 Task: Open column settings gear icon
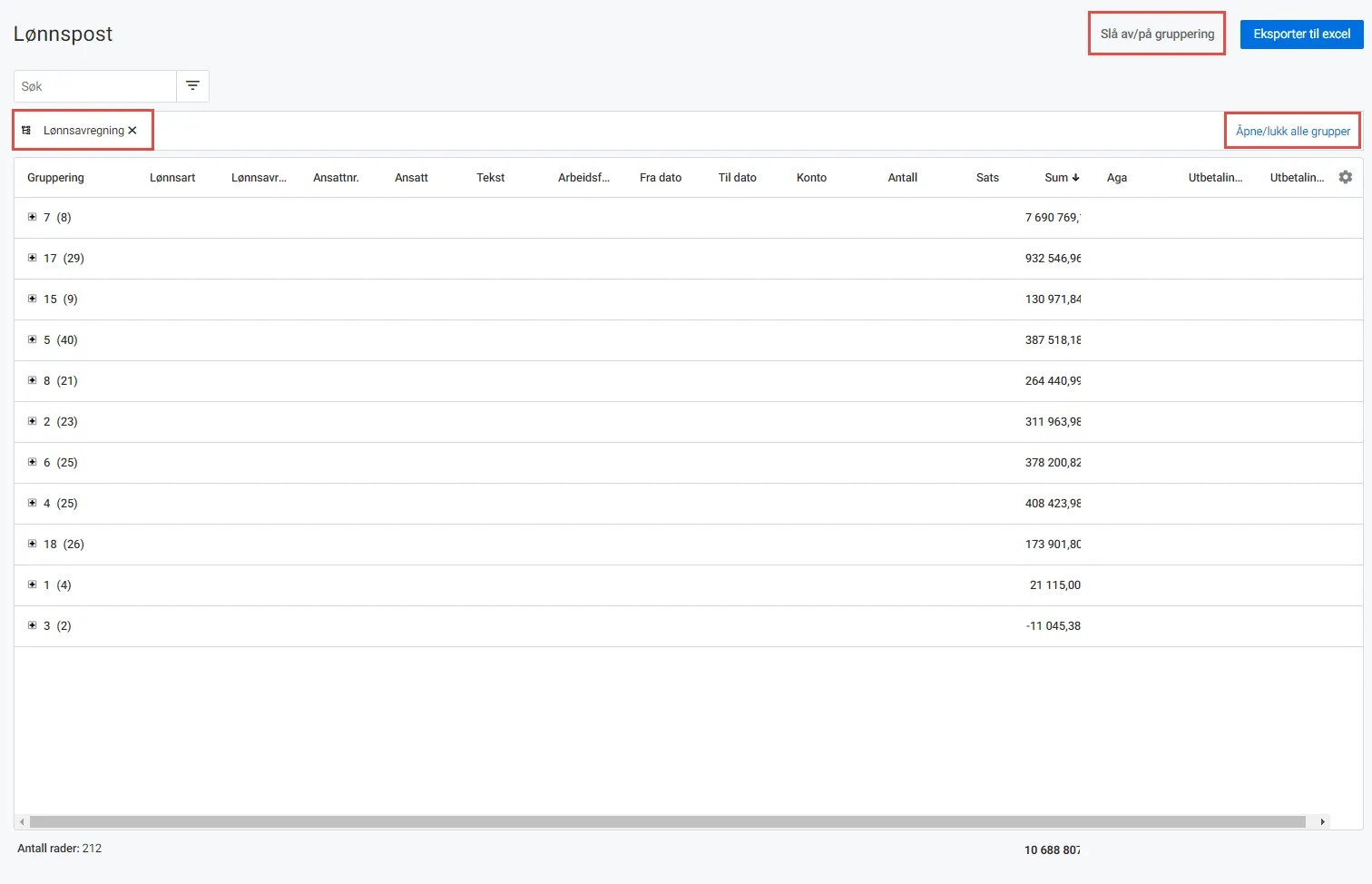click(1346, 177)
